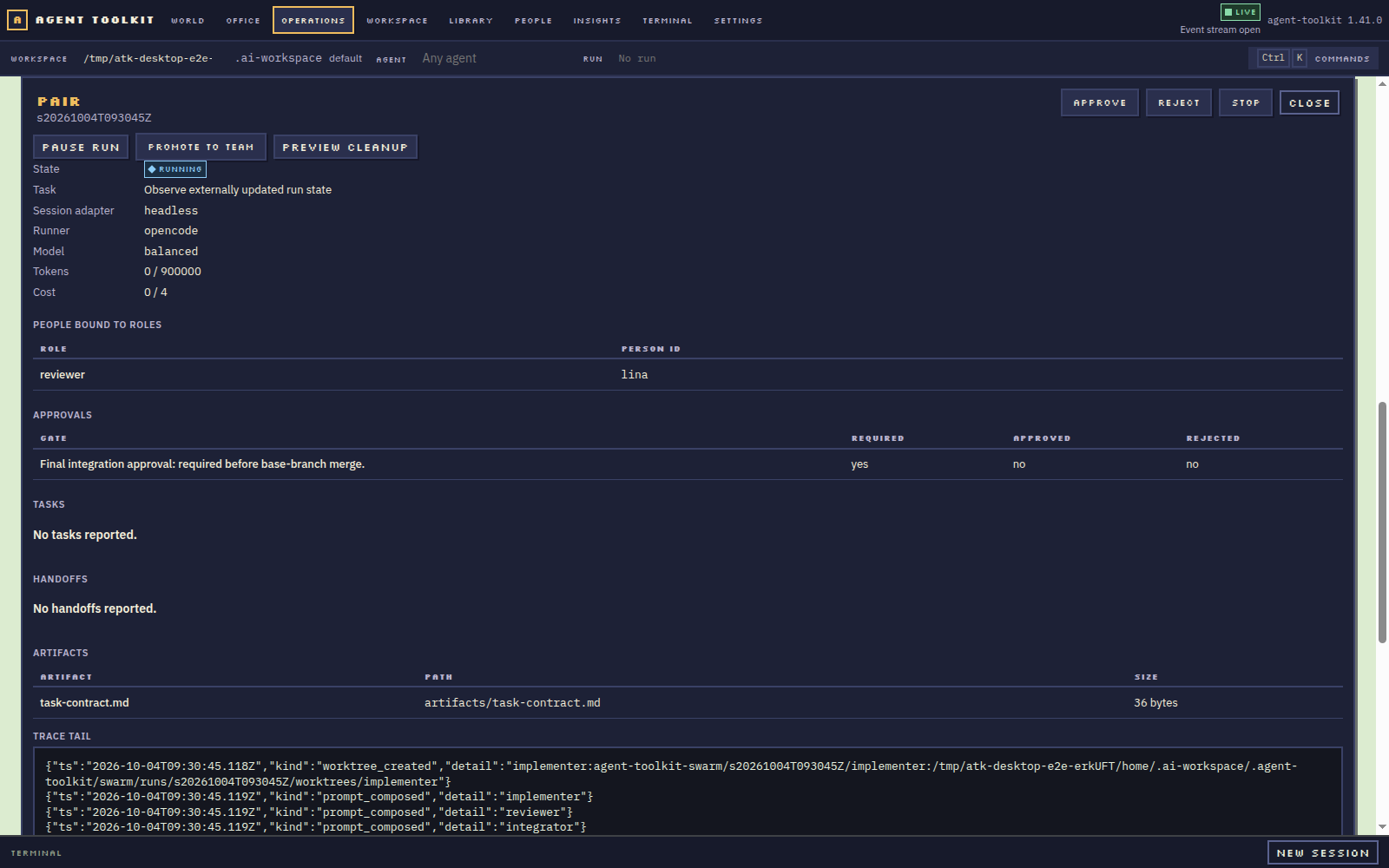This screenshot has width=1389, height=868.
Task: Click the workspace path /tmp/atk-desktop-e2e-
Action: pos(148,58)
